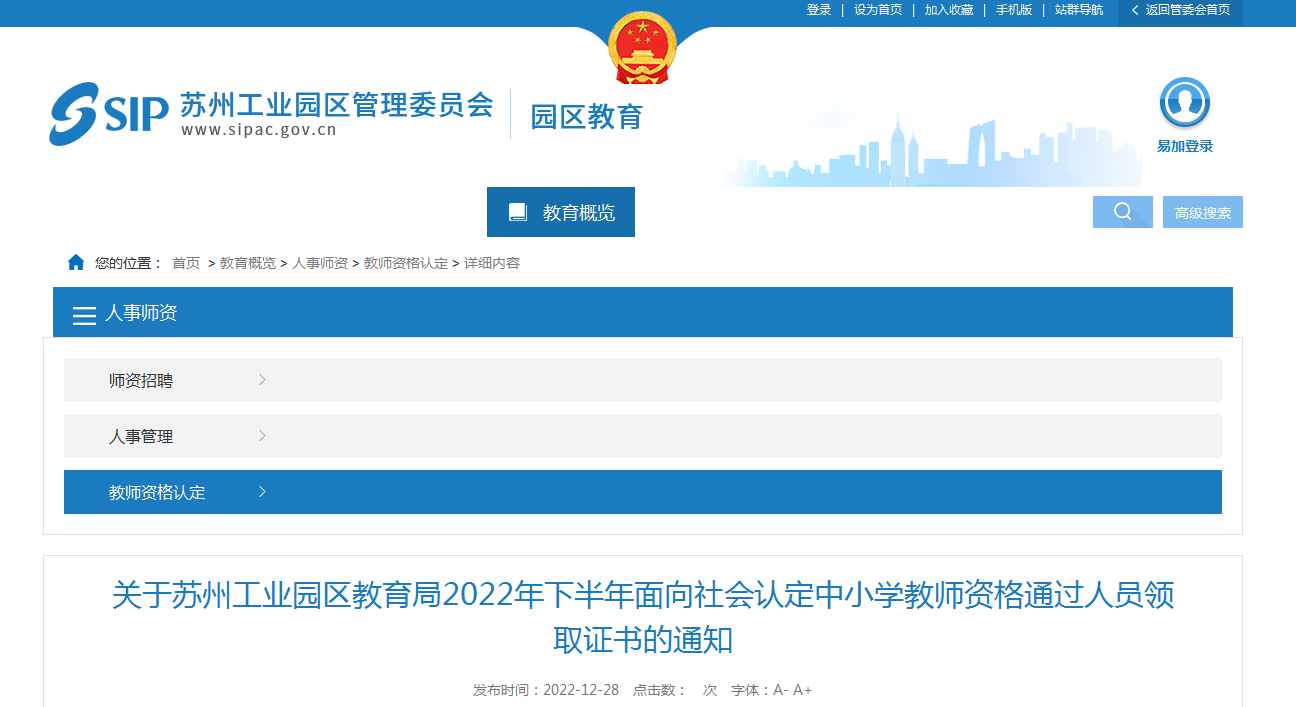Open the 易加登录 user avatar icon

coord(1185,103)
